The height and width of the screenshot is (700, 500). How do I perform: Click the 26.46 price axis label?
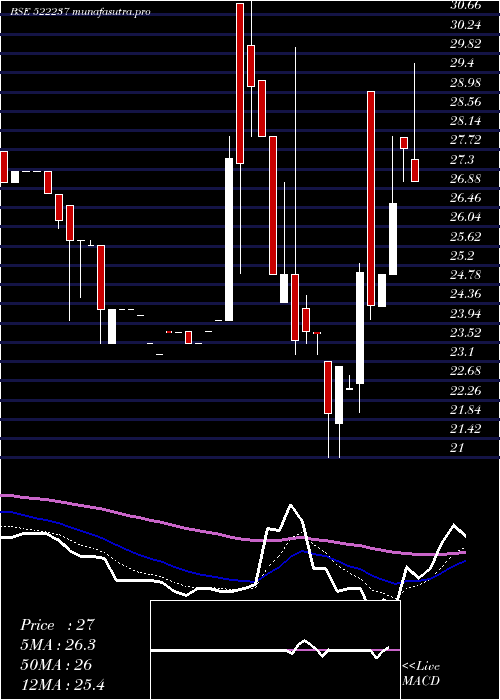tap(466, 198)
